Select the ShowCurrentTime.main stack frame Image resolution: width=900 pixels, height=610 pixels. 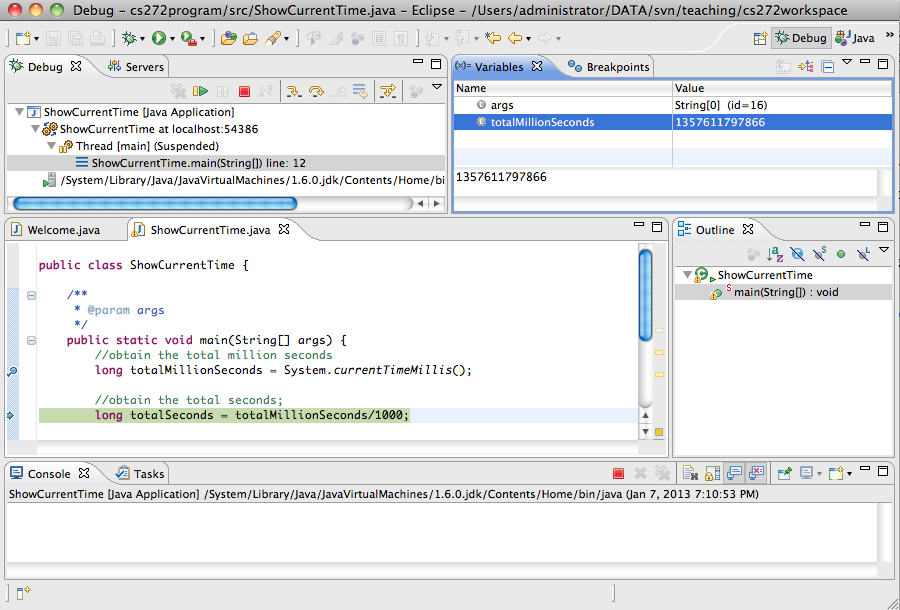[226, 163]
